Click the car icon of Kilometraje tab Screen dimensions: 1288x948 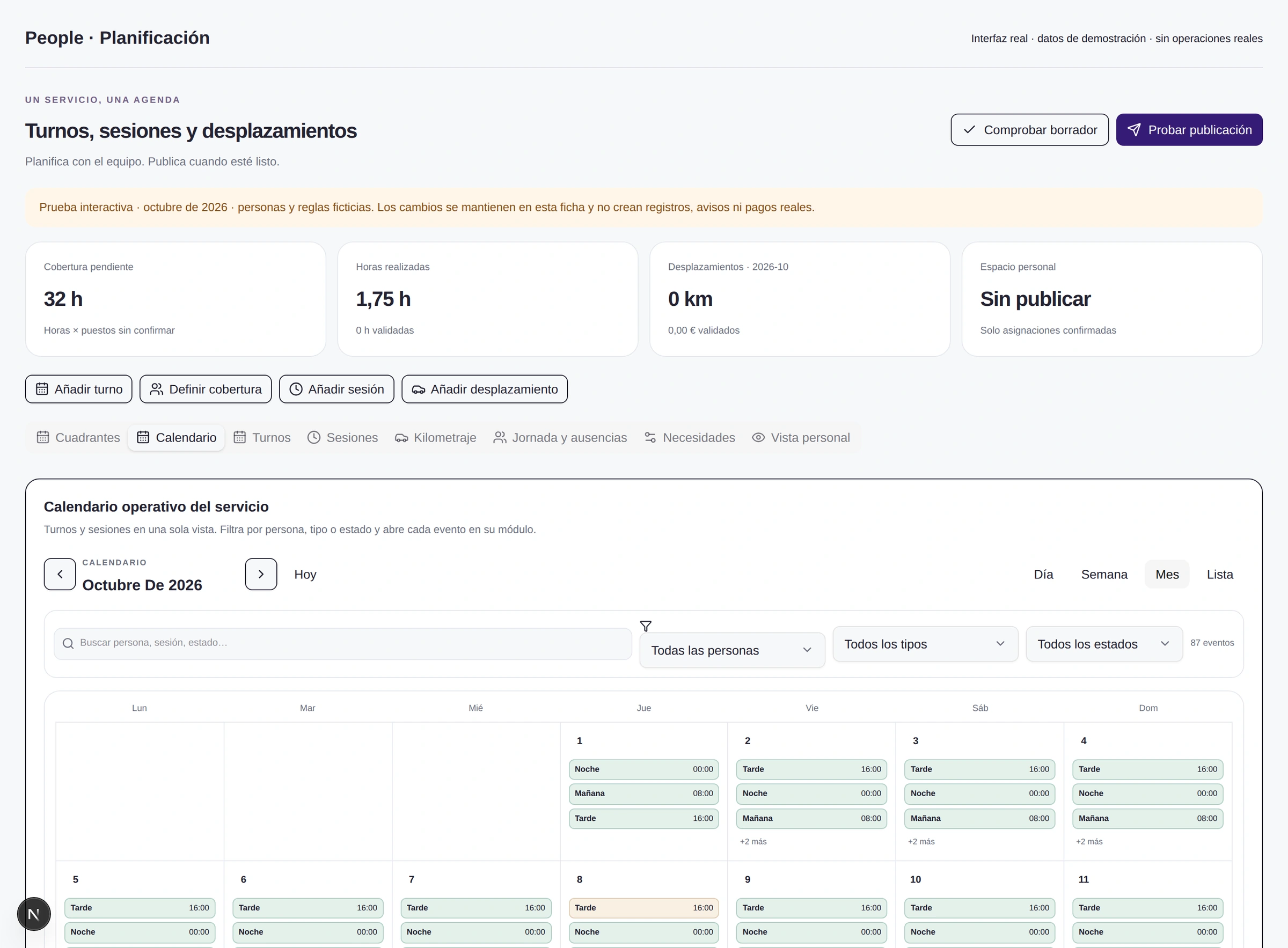[x=401, y=437]
